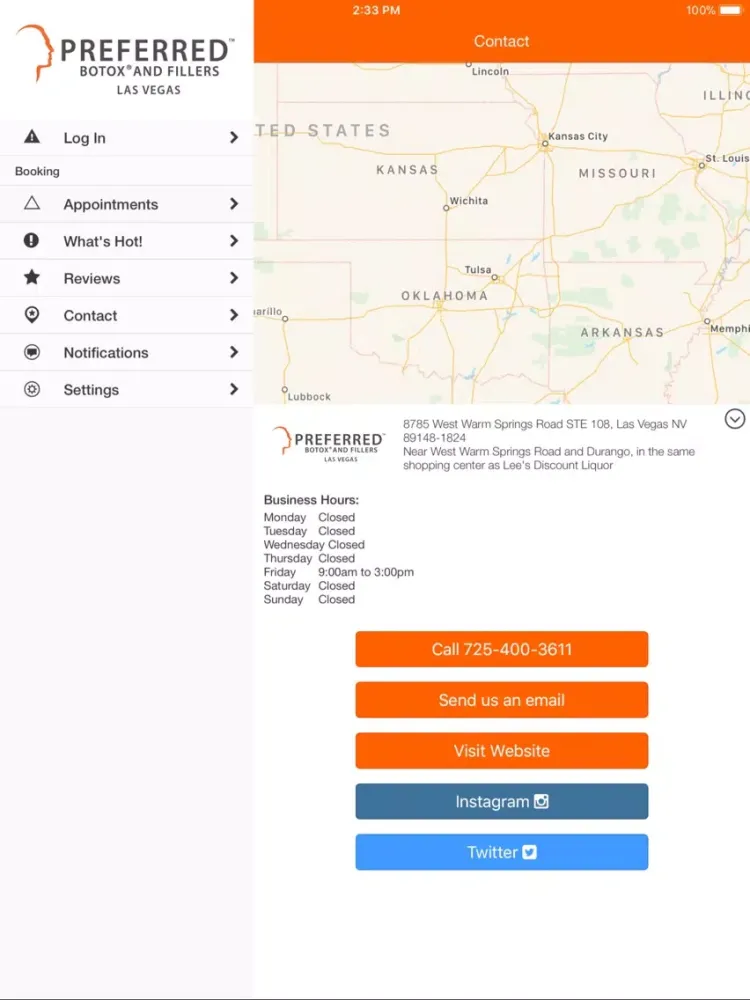Image resolution: width=750 pixels, height=1000 pixels.
Task: Select the Reviews menu item
Action: click(x=126, y=278)
